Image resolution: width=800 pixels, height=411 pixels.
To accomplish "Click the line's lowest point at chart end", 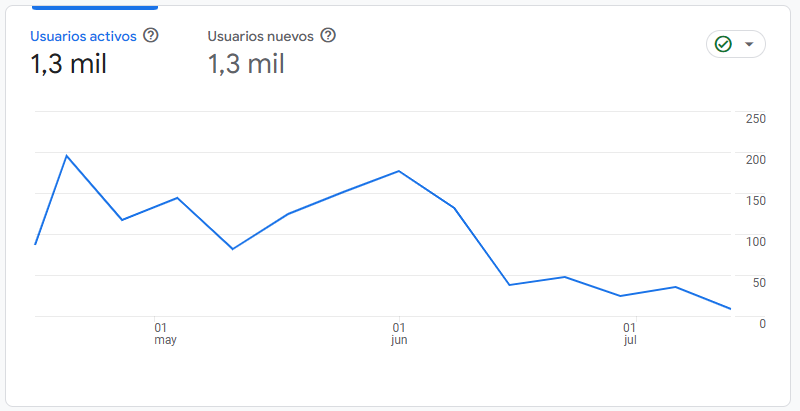I will [x=730, y=309].
